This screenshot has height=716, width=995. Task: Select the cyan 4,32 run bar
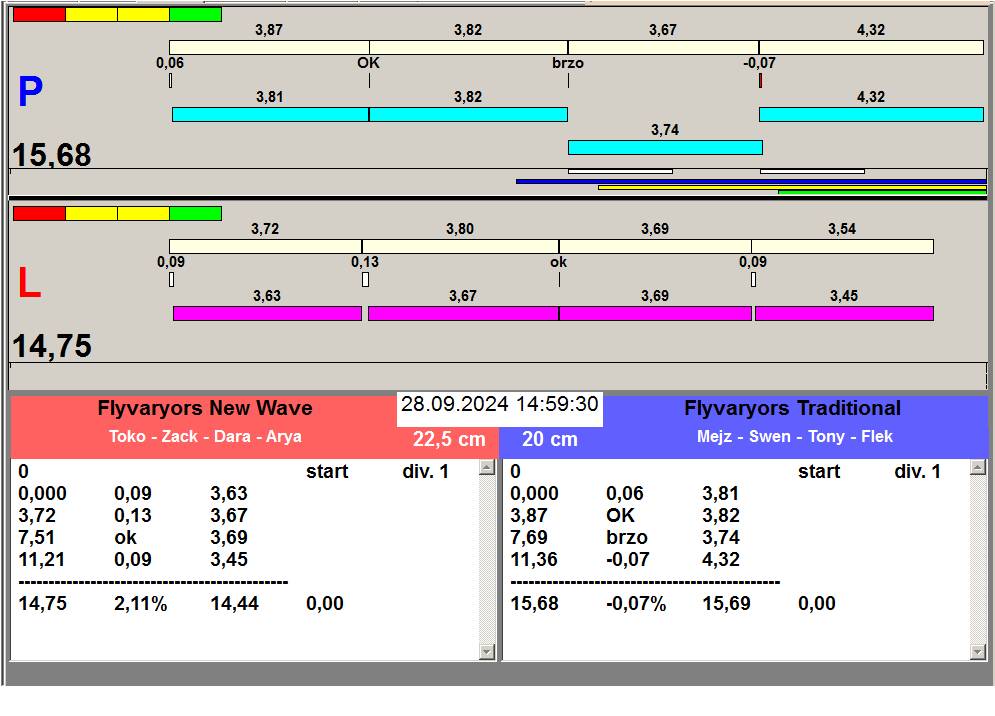pos(871,114)
